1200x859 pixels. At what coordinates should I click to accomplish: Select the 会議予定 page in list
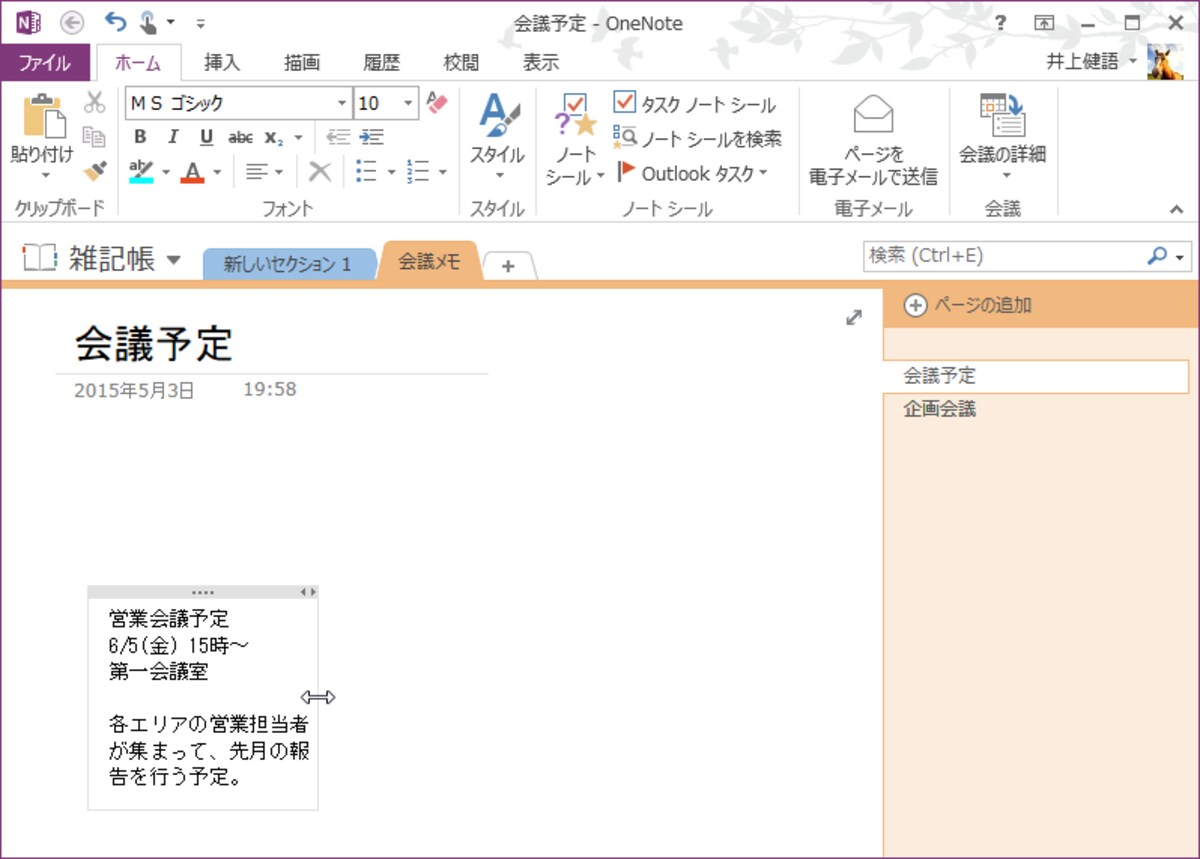(x=1036, y=376)
